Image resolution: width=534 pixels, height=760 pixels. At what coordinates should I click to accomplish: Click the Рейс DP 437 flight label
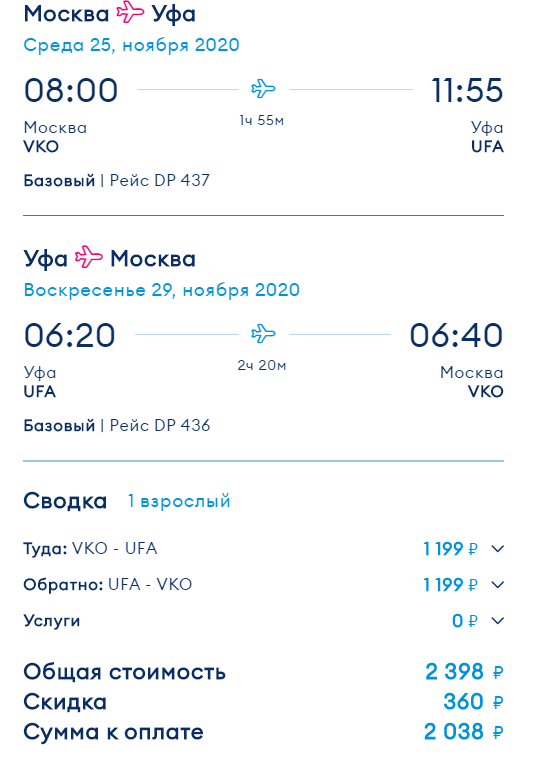(x=160, y=181)
